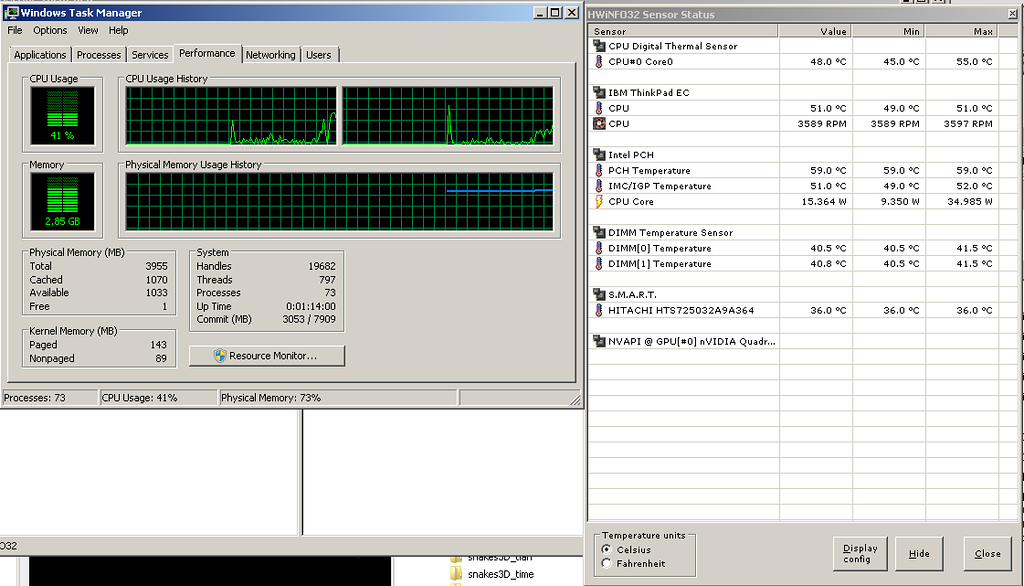Switch to the Users tab

(319, 55)
